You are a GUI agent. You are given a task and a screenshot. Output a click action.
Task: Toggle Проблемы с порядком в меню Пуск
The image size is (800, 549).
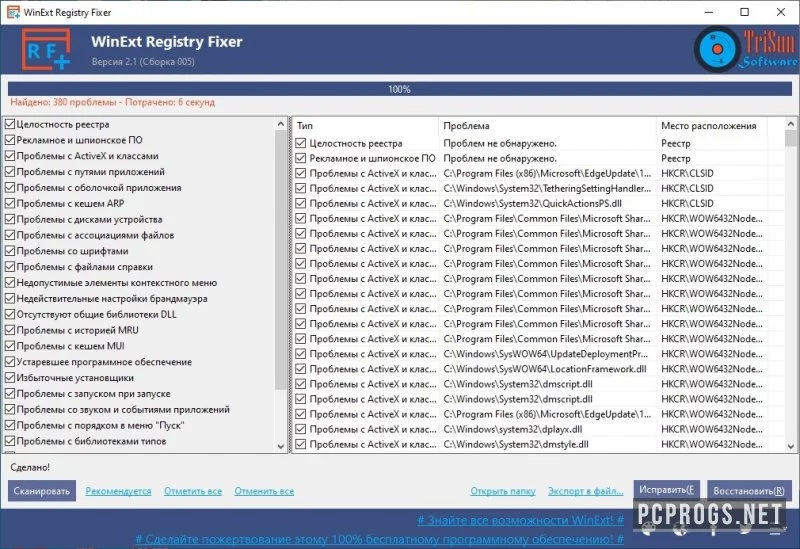click(x=10, y=425)
